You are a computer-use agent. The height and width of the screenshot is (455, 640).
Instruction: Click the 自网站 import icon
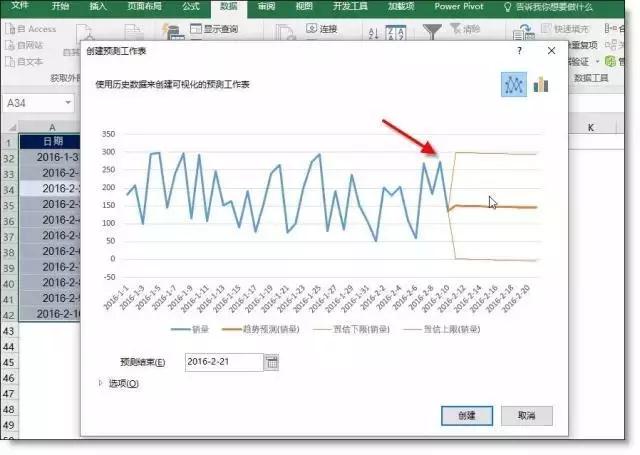pyautogui.click(x=10, y=45)
